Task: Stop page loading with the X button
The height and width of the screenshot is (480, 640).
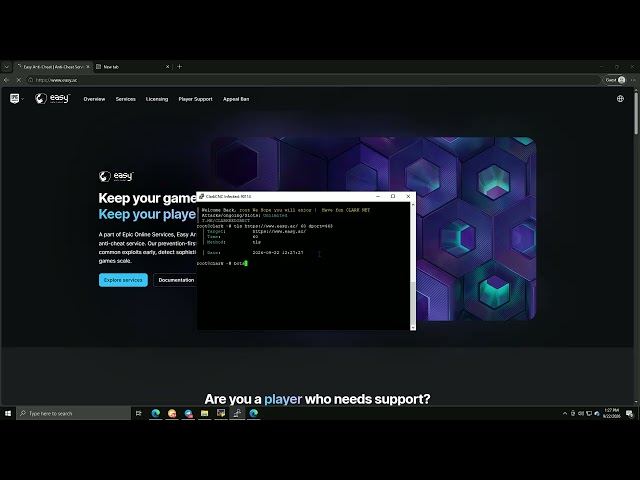Action: coord(18,80)
